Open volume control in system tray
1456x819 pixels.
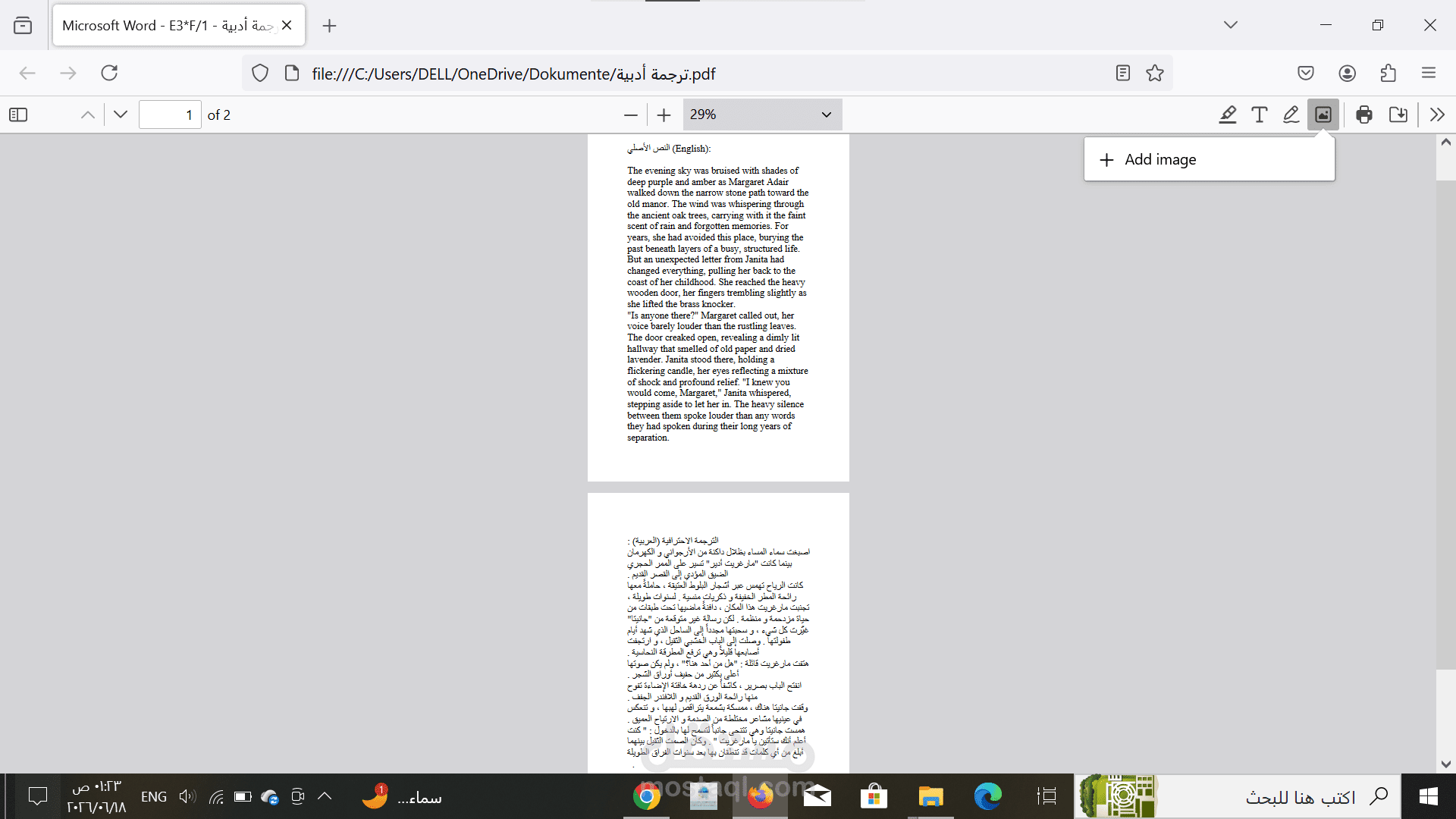pyautogui.click(x=187, y=796)
